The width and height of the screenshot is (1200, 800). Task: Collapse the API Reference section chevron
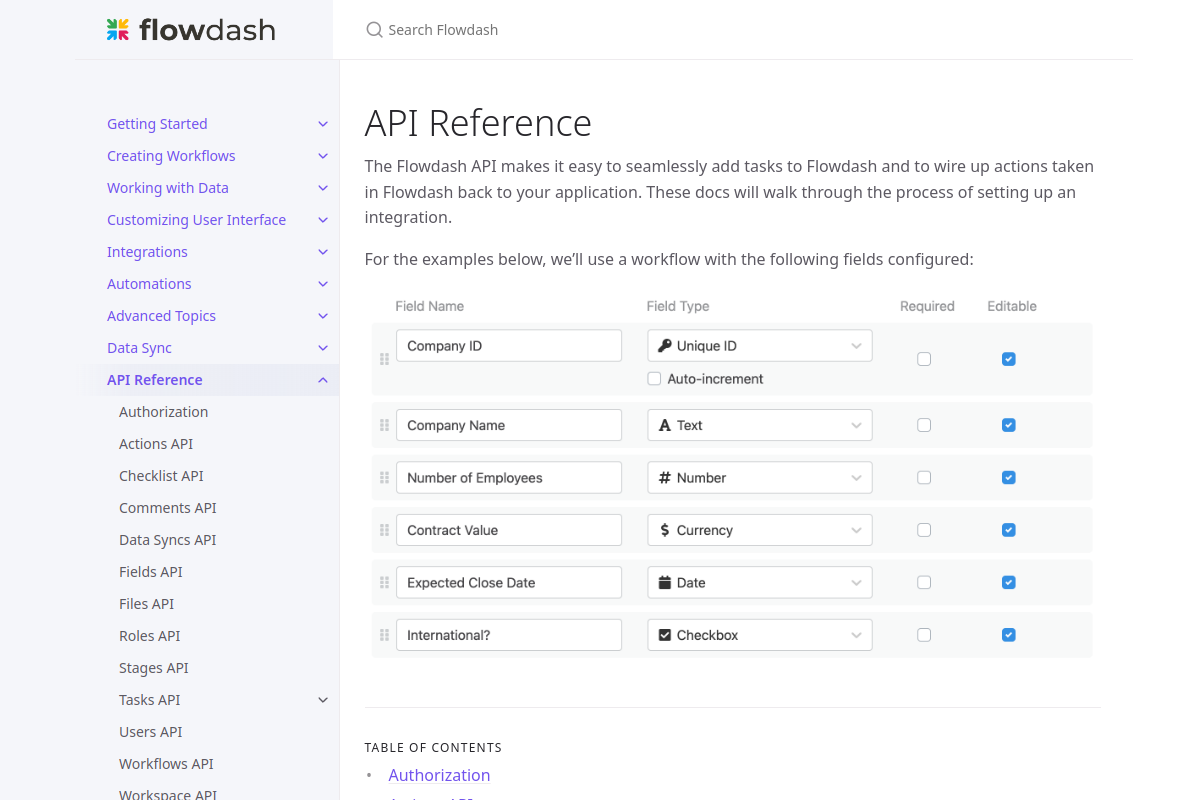point(323,380)
